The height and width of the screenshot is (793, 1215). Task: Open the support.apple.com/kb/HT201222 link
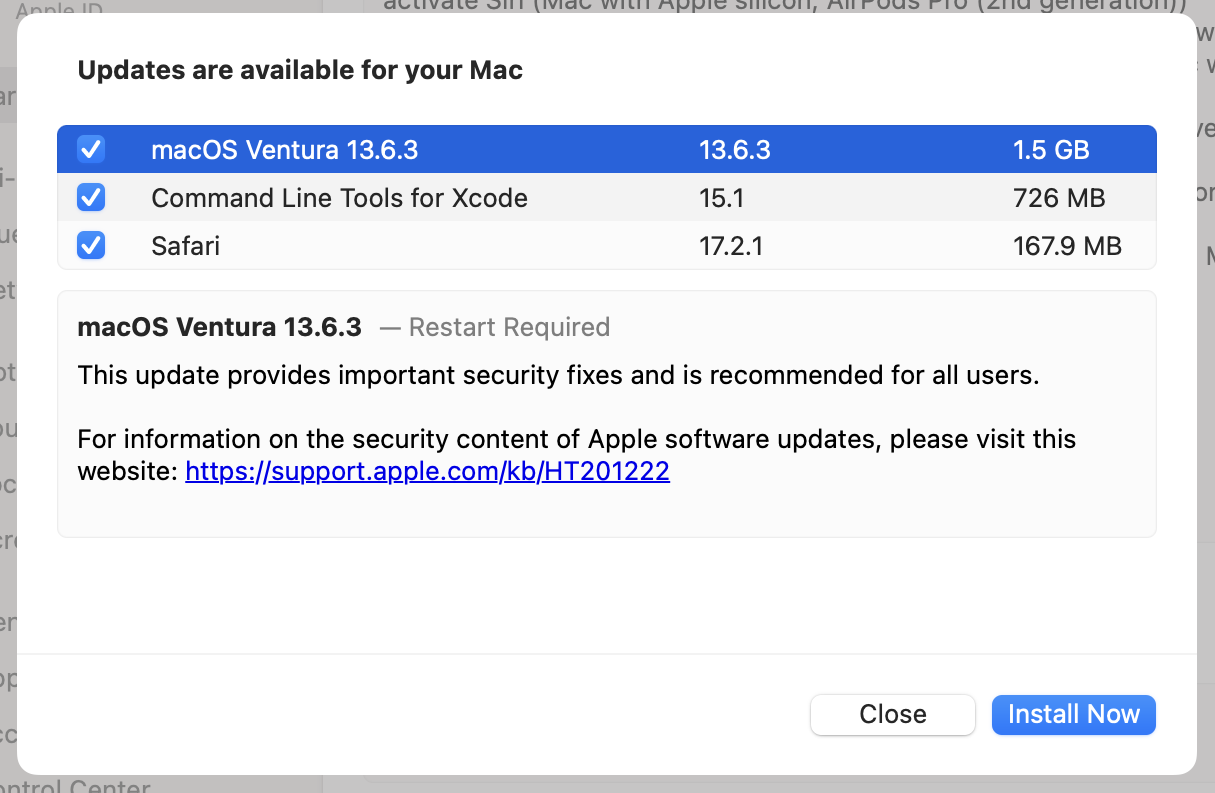[x=428, y=471]
